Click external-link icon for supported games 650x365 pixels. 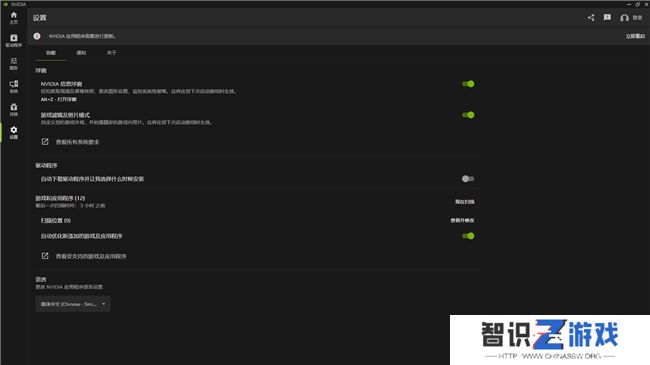pos(45,256)
